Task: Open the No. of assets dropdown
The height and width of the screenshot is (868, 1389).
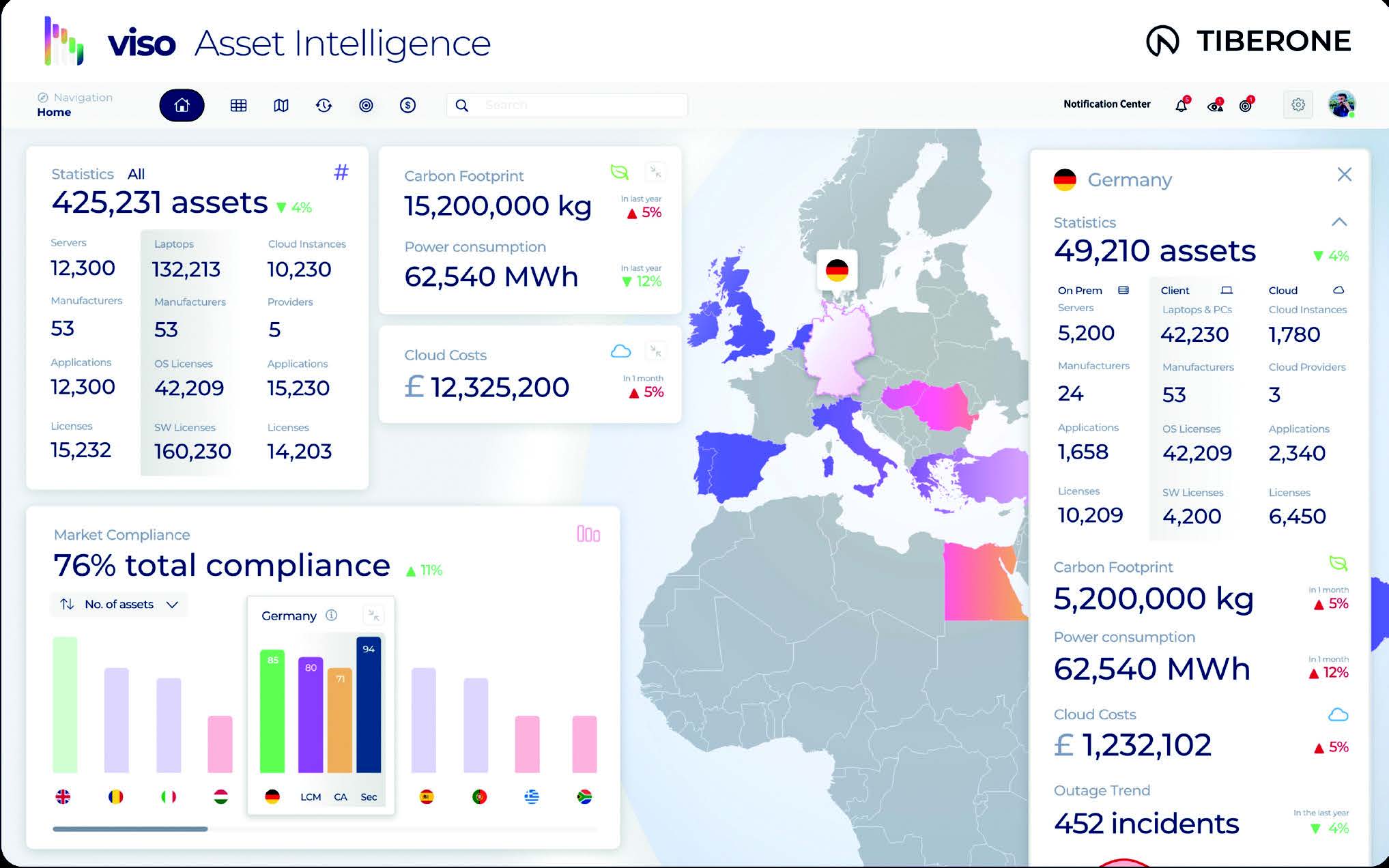Action: (x=119, y=605)
